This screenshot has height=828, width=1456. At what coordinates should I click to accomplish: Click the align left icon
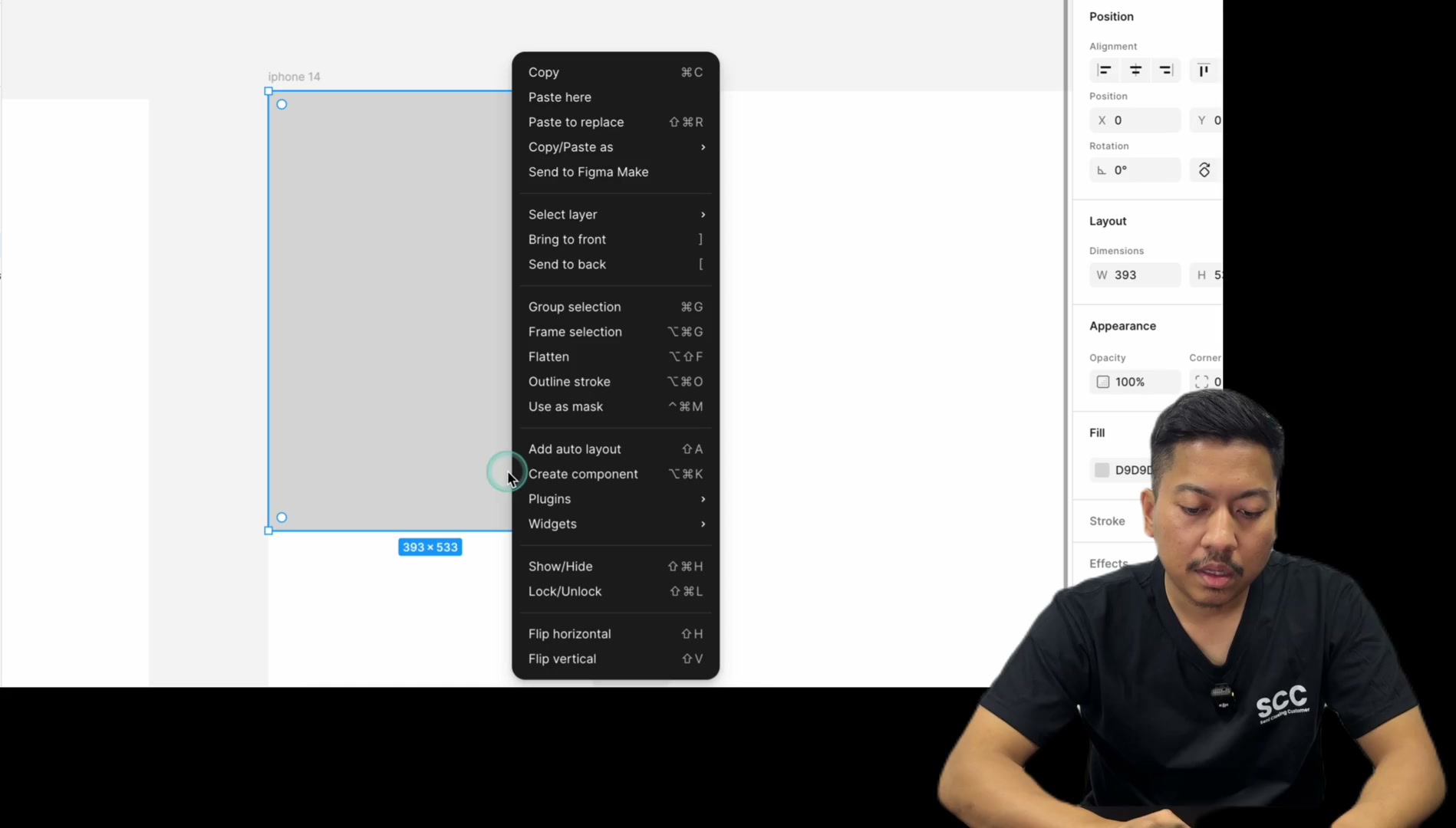1104,71
